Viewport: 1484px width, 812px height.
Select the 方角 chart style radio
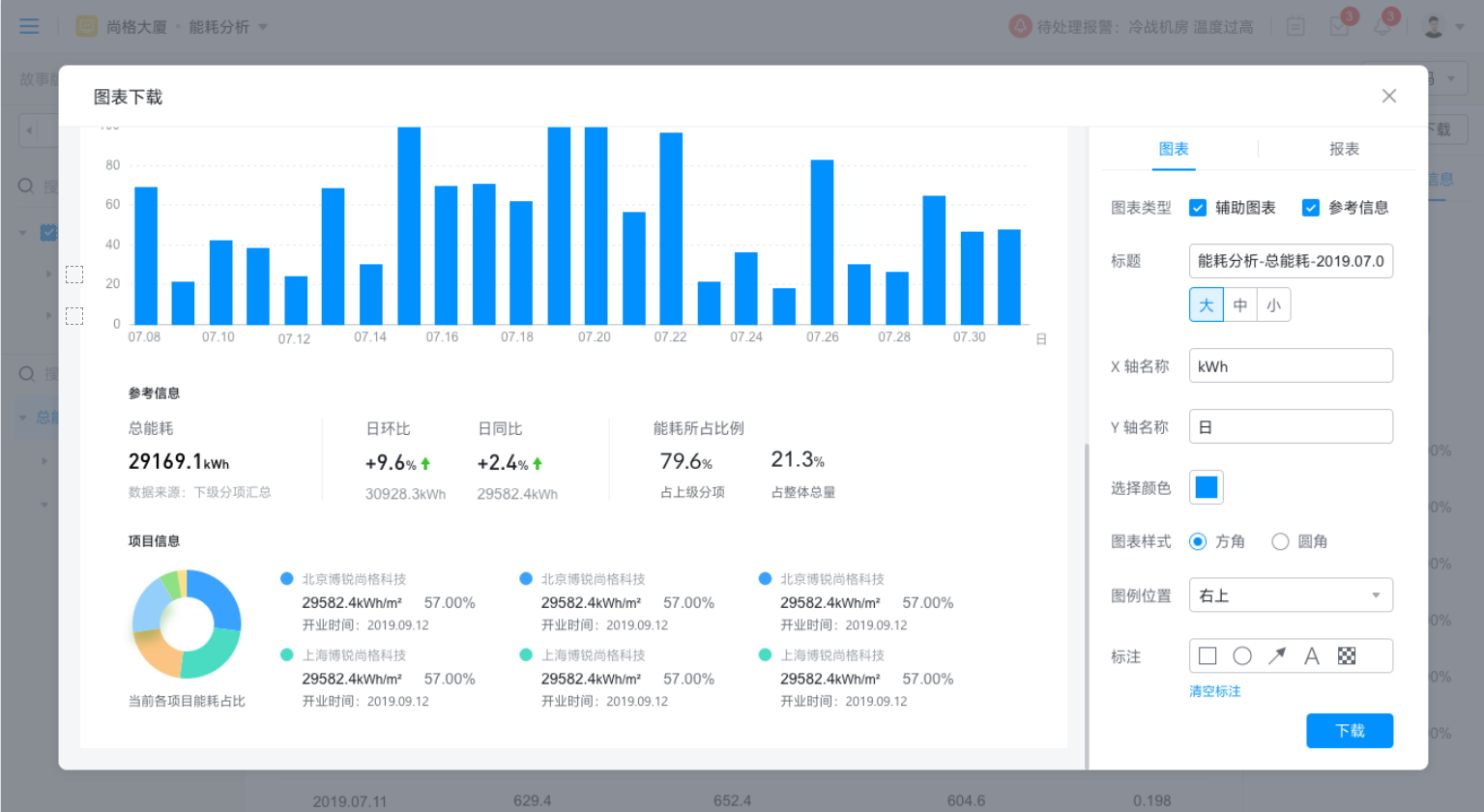(x=1198, y=541)
